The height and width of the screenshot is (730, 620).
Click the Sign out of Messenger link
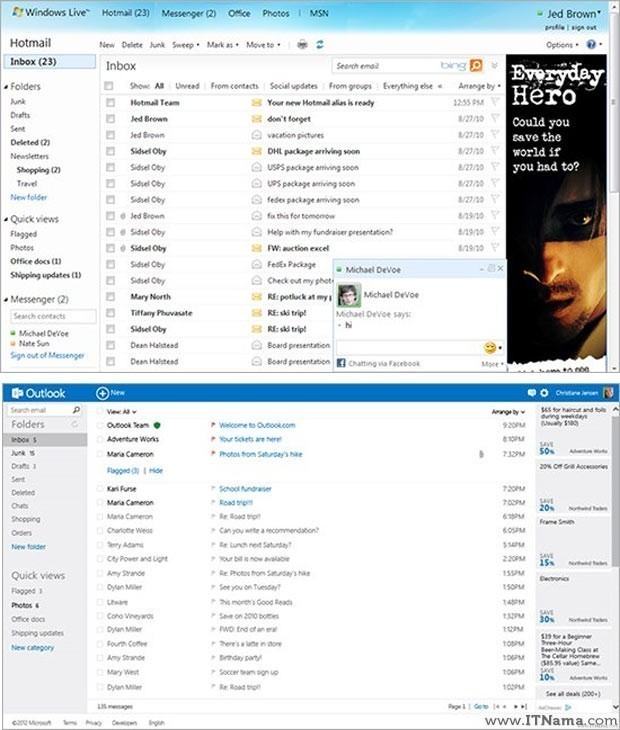coord(47,356)
